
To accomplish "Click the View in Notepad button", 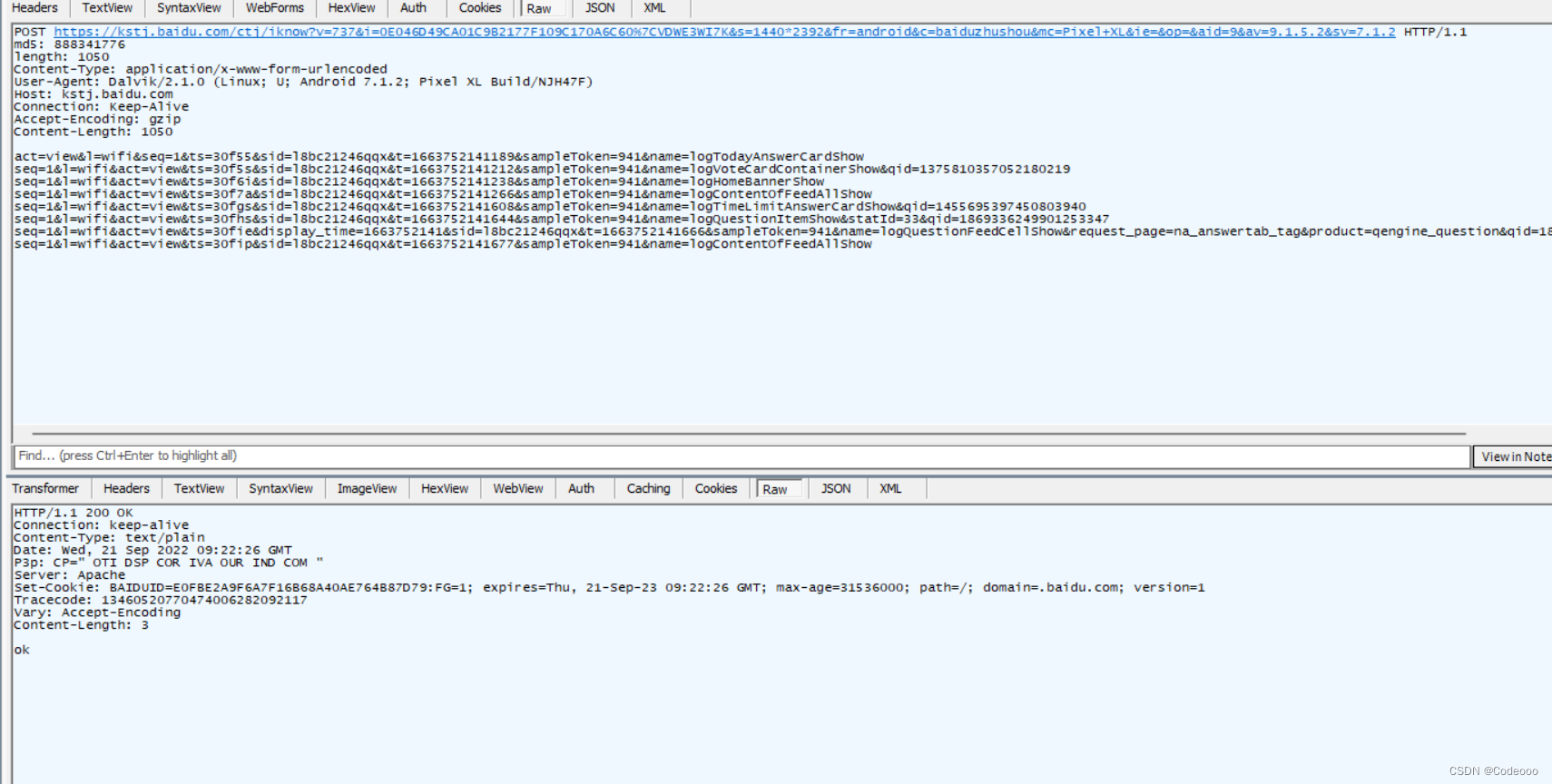I will click(1513, 456).
